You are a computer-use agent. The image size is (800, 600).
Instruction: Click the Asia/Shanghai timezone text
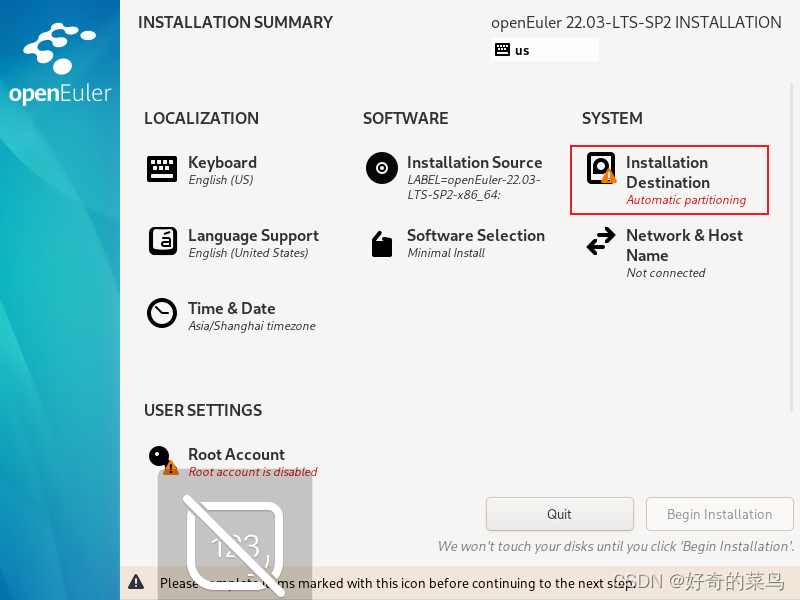252,326
